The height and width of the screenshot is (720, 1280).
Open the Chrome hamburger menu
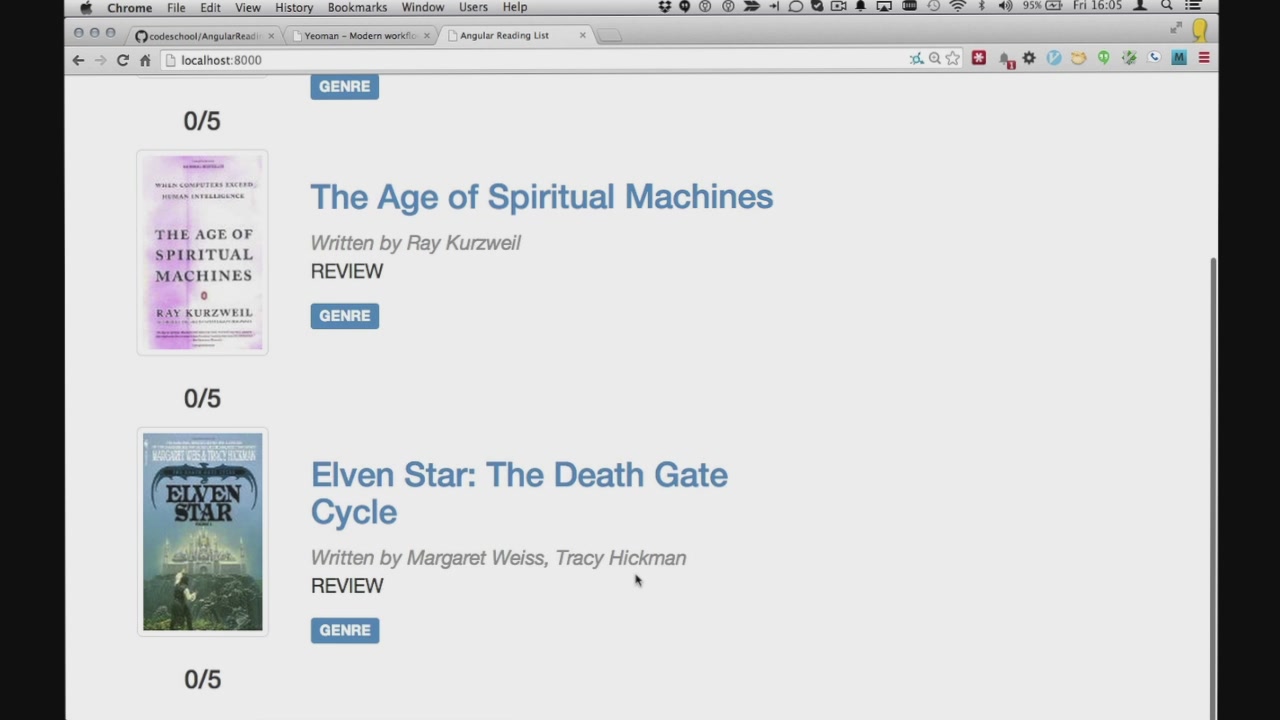click(1204, 59)
